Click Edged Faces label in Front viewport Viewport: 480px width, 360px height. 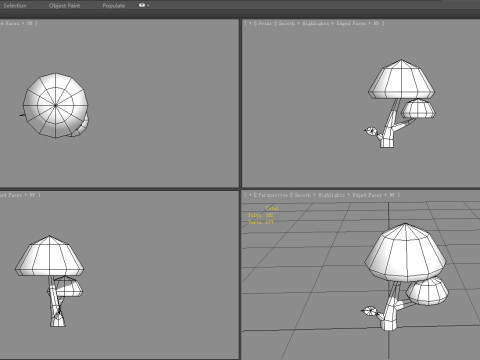coord(351,23)
